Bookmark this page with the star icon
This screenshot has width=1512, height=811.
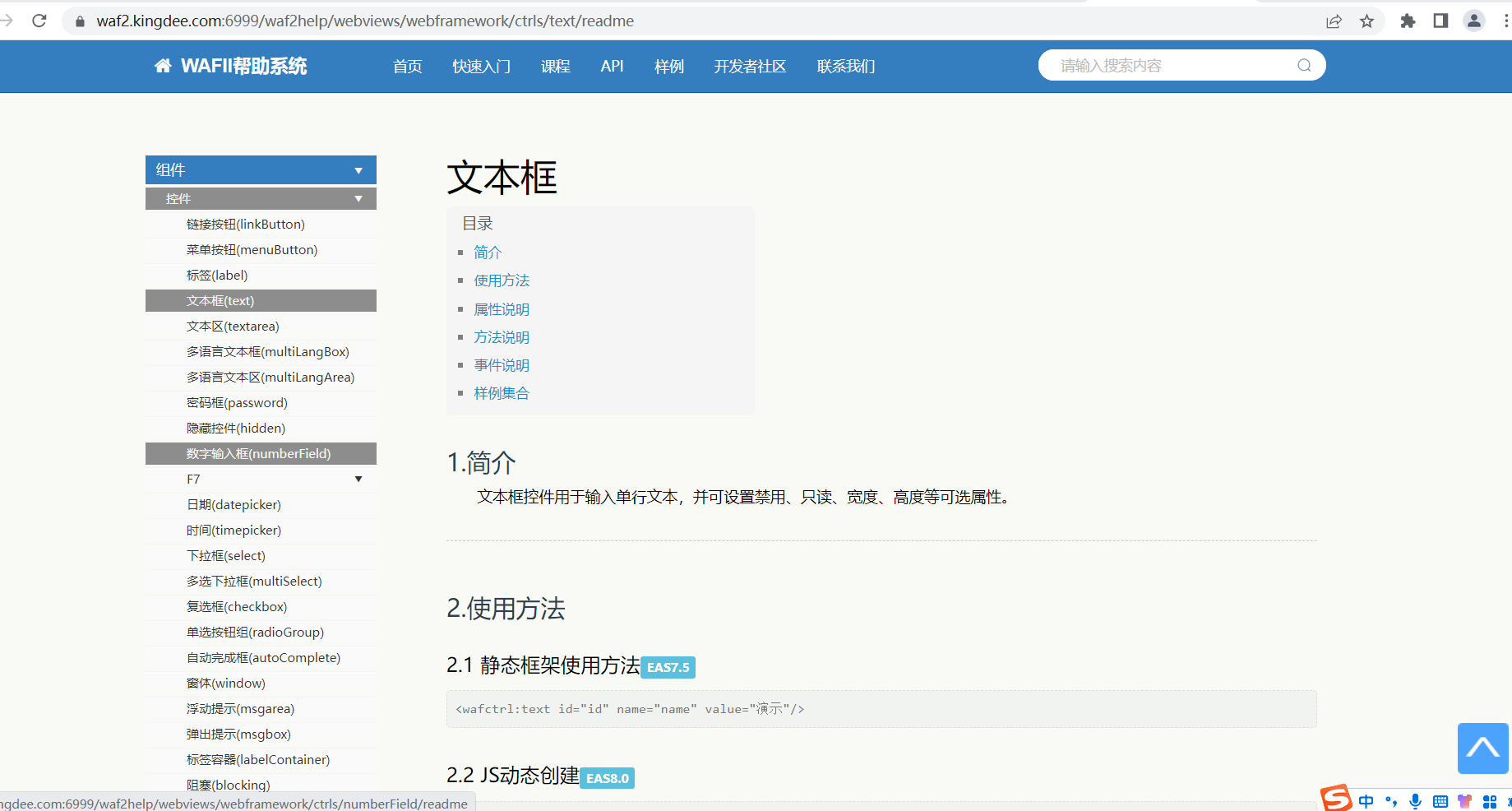pyautogui.click(x=1366, y=21)
